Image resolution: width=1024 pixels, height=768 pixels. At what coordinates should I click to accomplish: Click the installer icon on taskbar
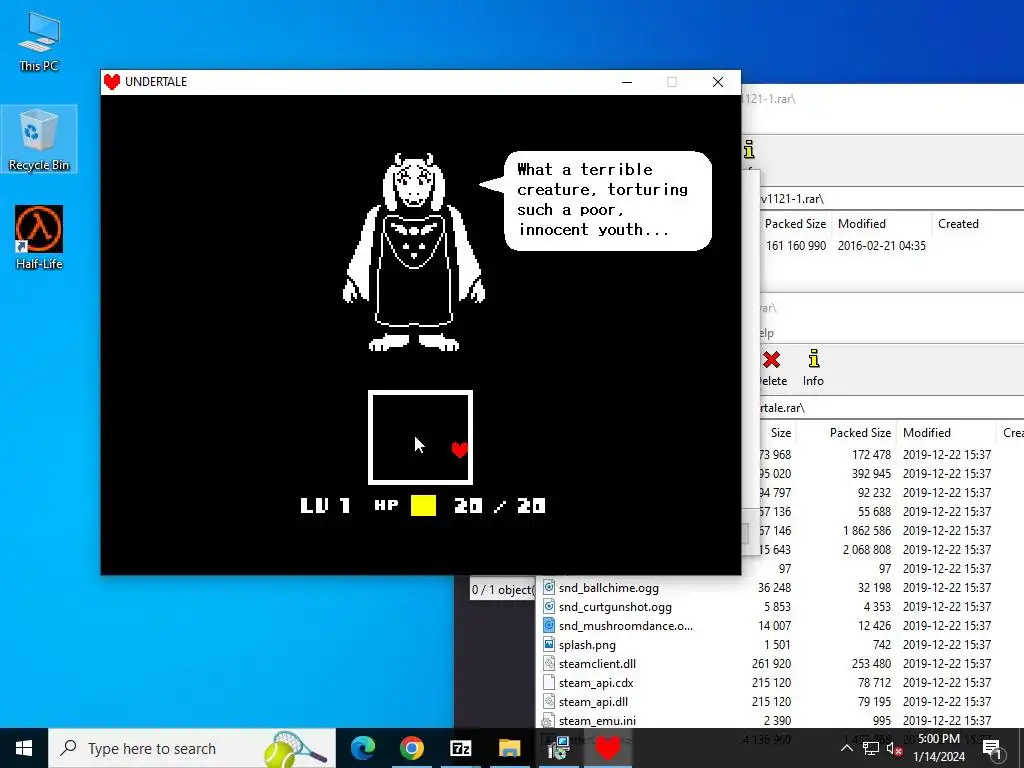[x=558, y=748]
